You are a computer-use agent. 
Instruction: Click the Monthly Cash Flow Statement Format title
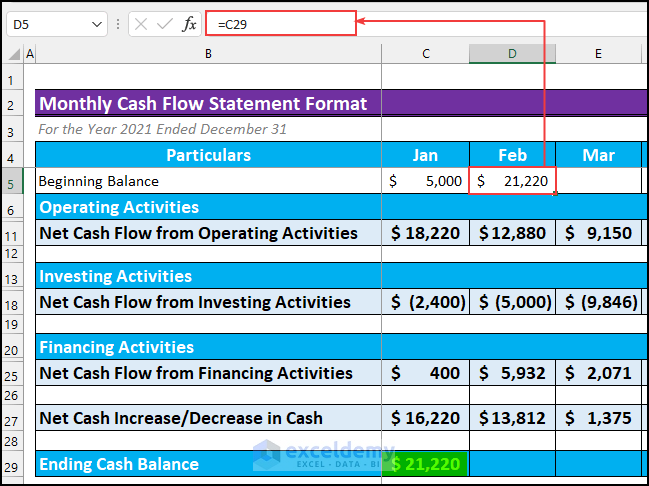203,103
